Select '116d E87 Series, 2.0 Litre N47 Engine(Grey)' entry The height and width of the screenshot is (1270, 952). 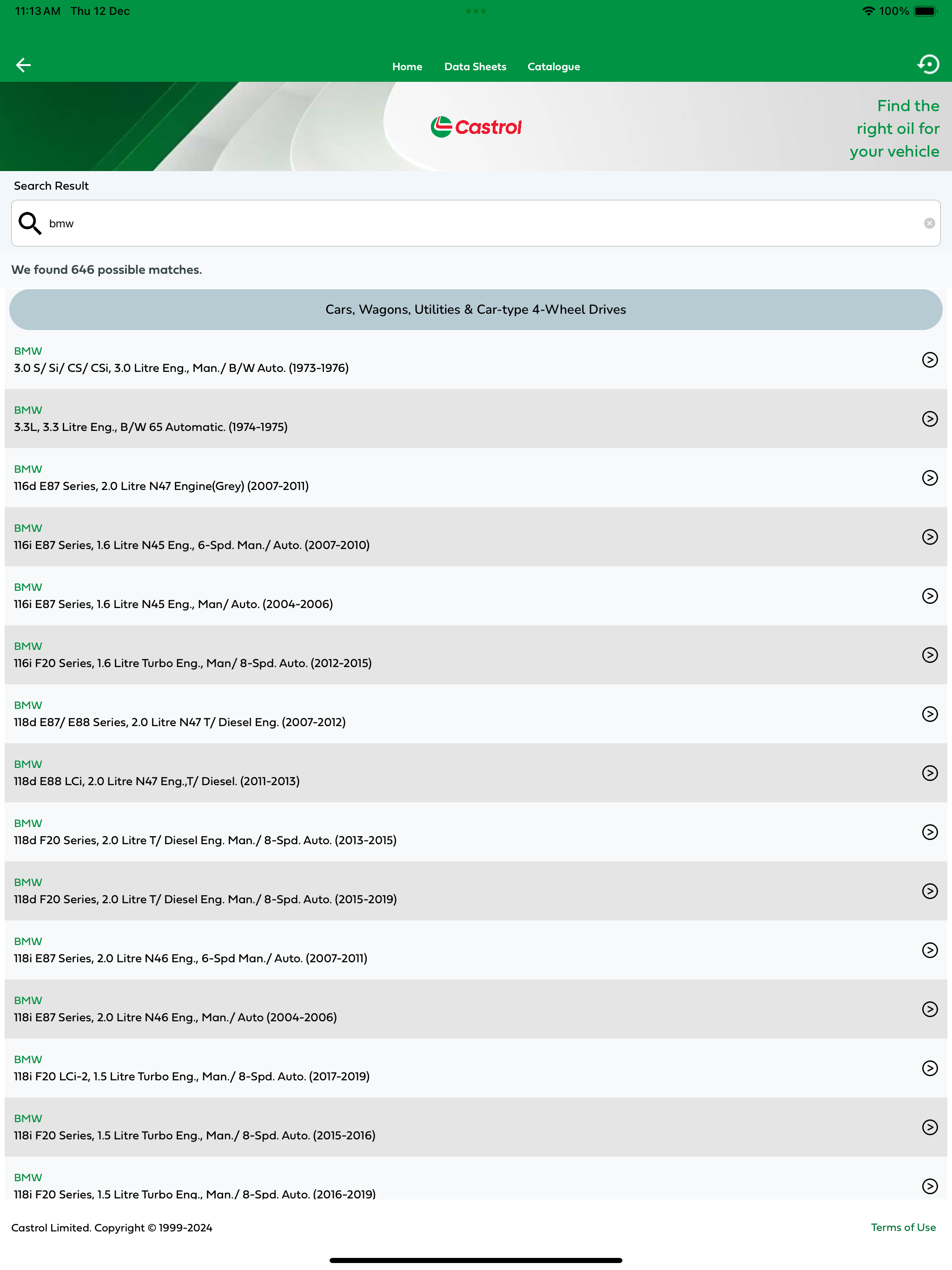[x=476, y=478]
